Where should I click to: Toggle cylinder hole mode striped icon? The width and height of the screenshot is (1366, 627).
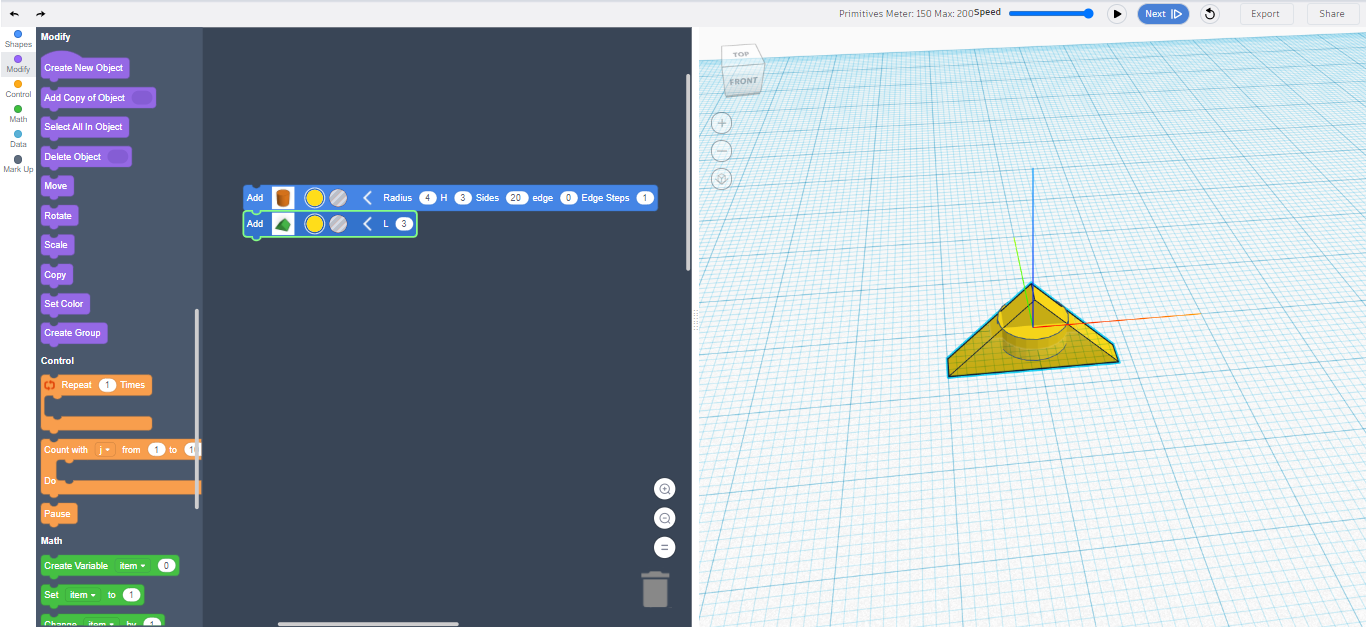coord(338,198)
